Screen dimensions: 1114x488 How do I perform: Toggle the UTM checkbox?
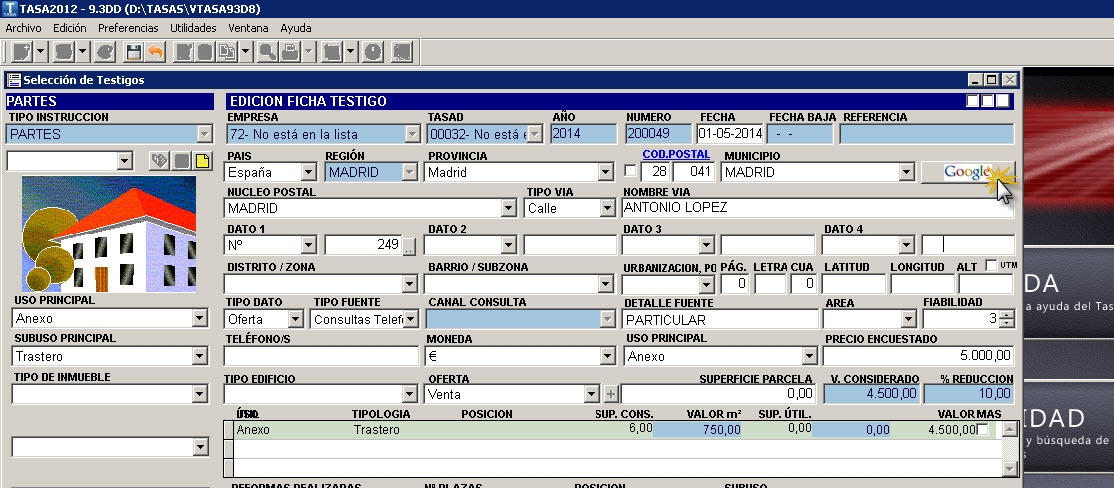991,266
